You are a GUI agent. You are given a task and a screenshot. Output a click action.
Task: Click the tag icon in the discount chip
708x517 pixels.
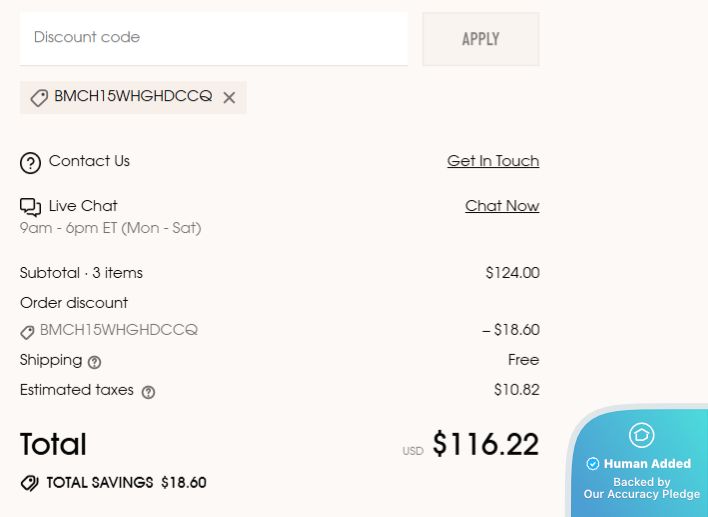[x=39, y=98]
